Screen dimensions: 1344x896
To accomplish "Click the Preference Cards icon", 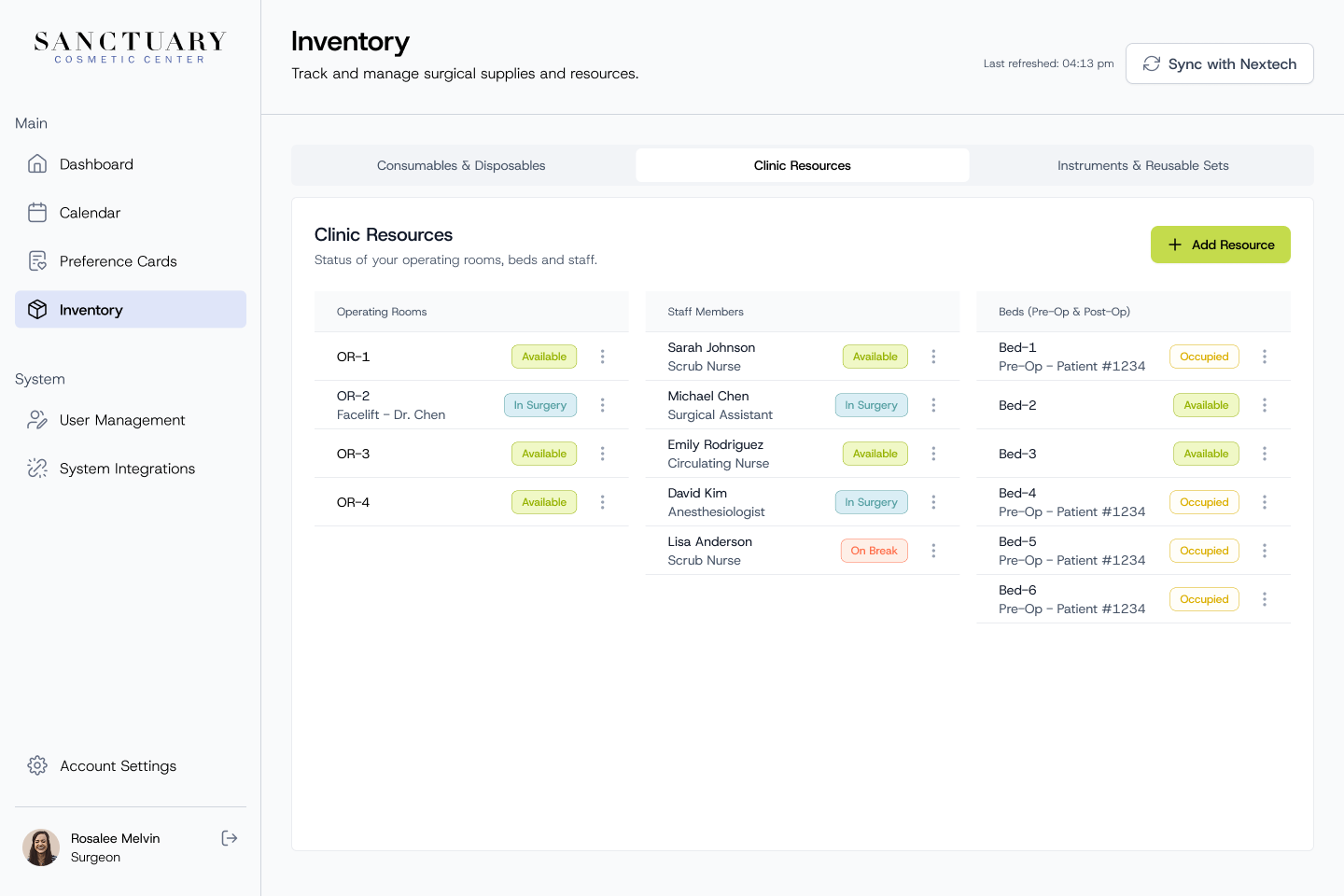I will [37, 261].
